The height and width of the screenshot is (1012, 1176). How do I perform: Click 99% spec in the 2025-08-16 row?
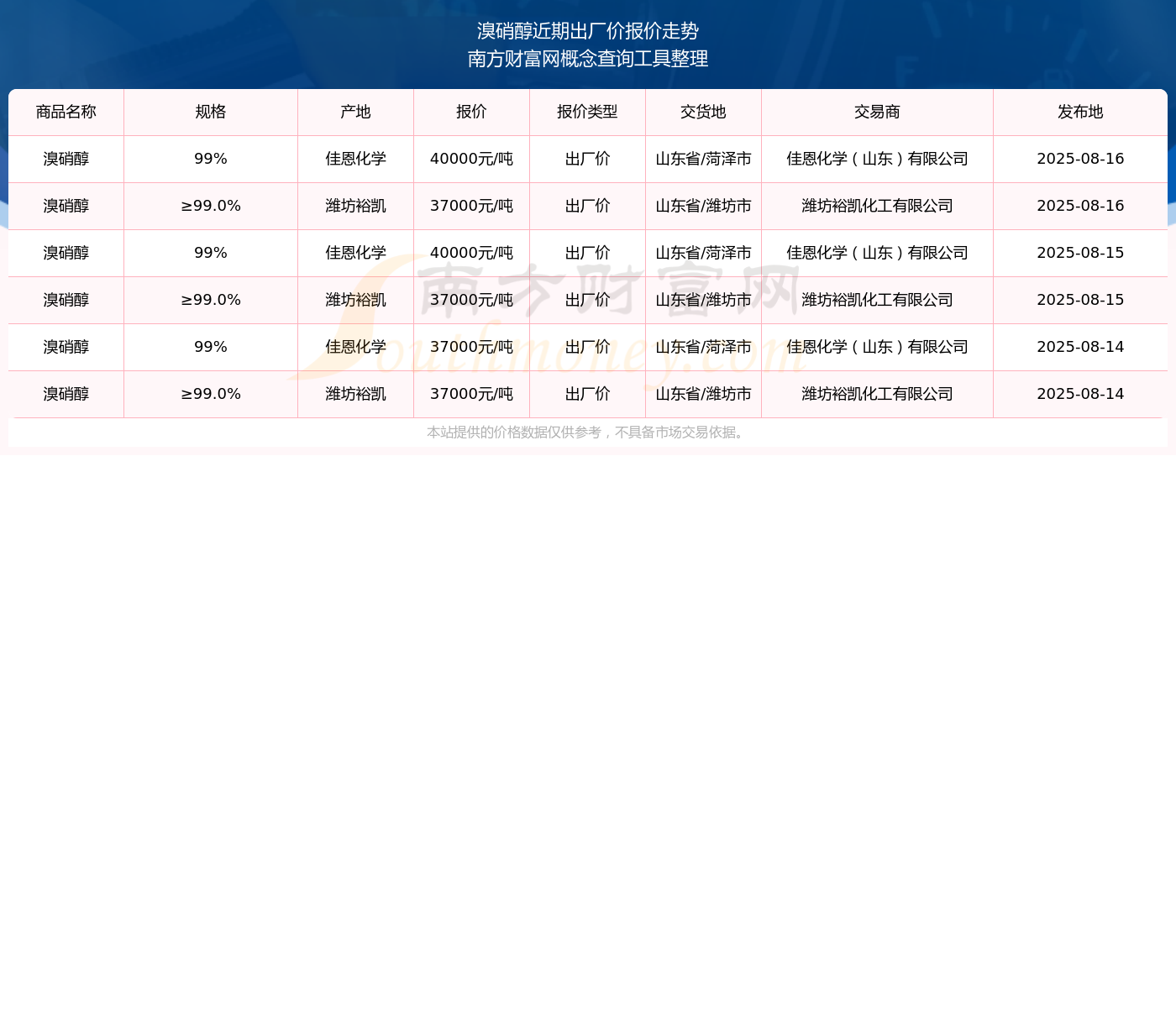[x=211, y=160]
